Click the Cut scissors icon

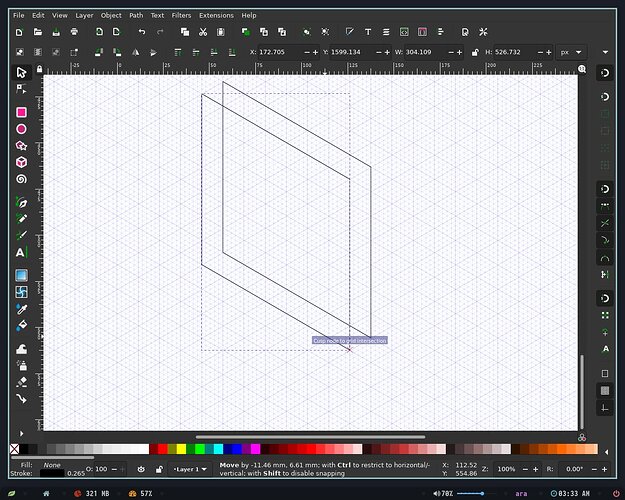coord(203,32)
